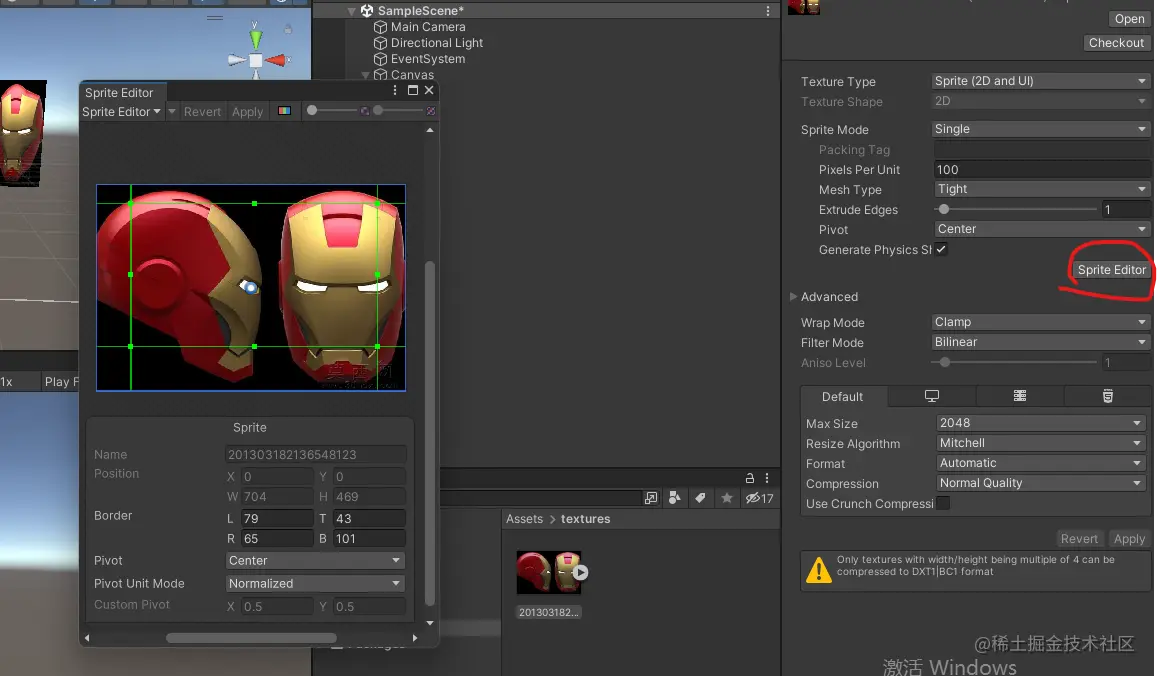The image size is (1157, 676).
Task: Click the Sprite Editor button in Inspector
Action: [1111, 269]
